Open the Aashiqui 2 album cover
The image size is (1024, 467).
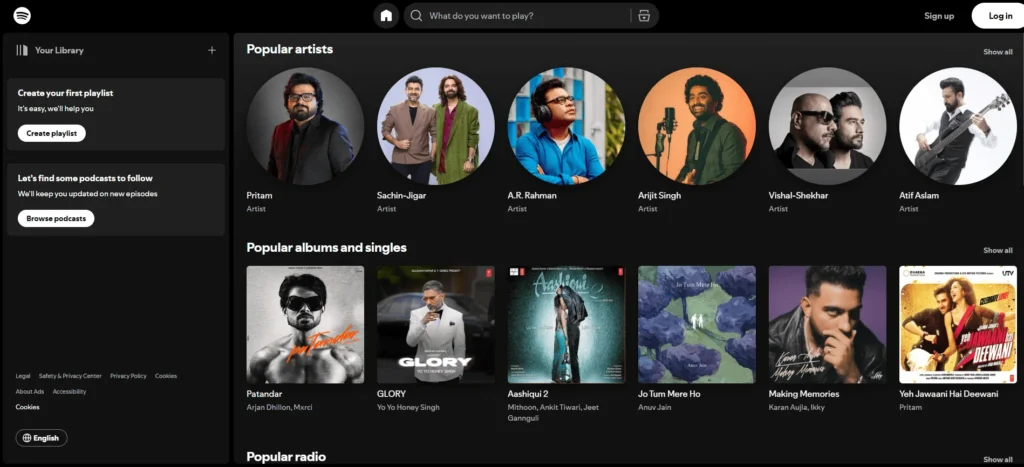coord(566,324)
